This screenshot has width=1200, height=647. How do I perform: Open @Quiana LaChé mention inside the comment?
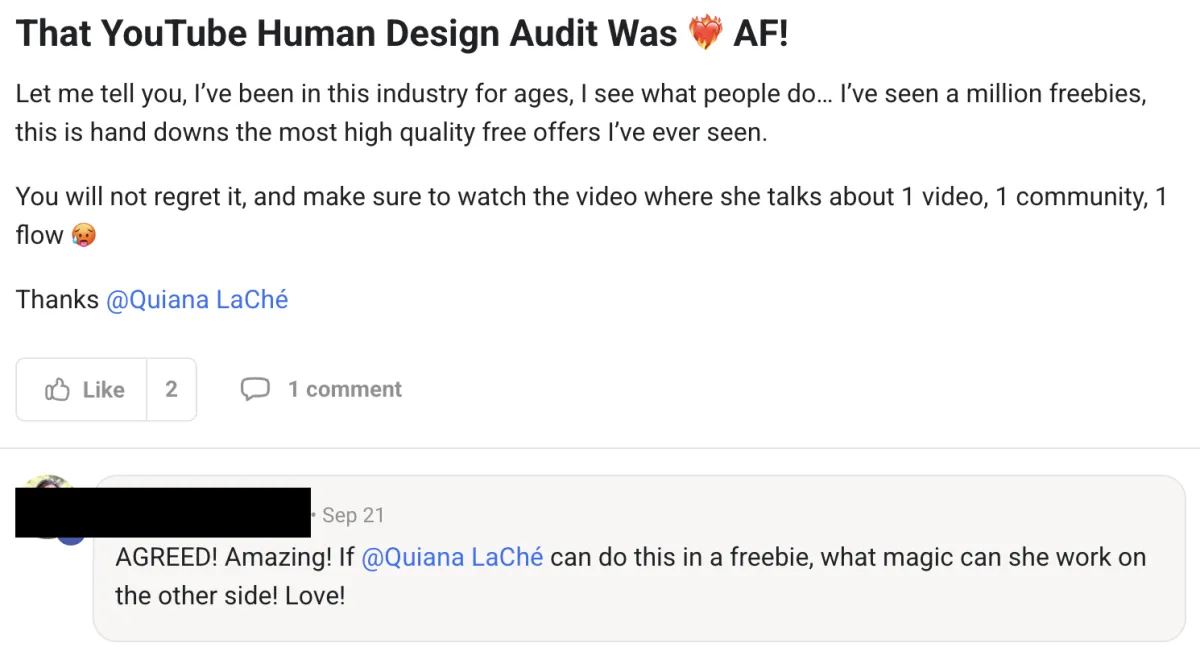[x=452, y=557]
